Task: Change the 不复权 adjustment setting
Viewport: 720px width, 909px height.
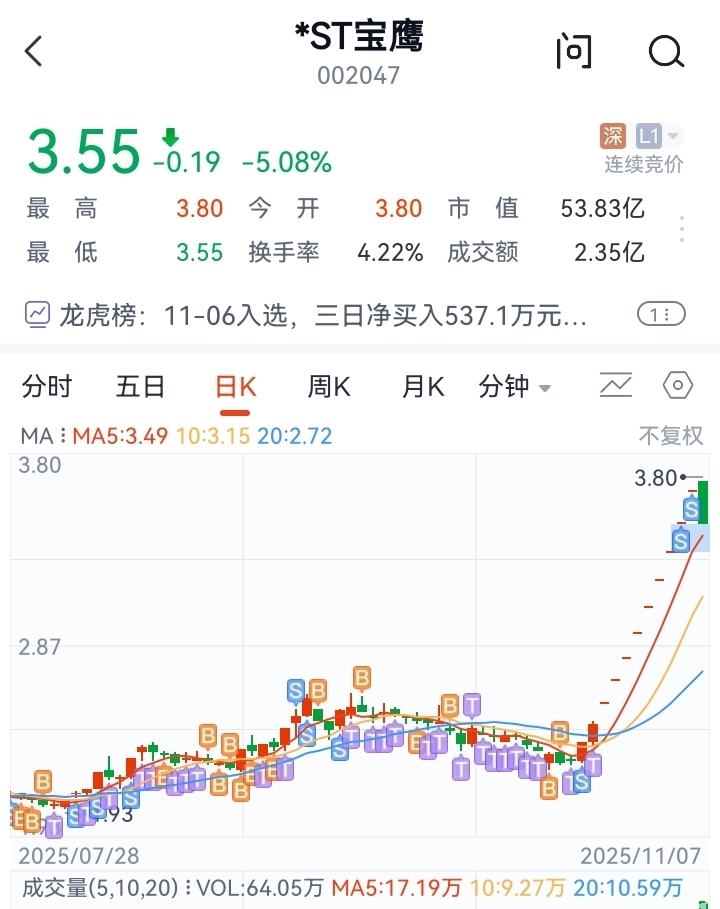Action: (x=671, y=436)
